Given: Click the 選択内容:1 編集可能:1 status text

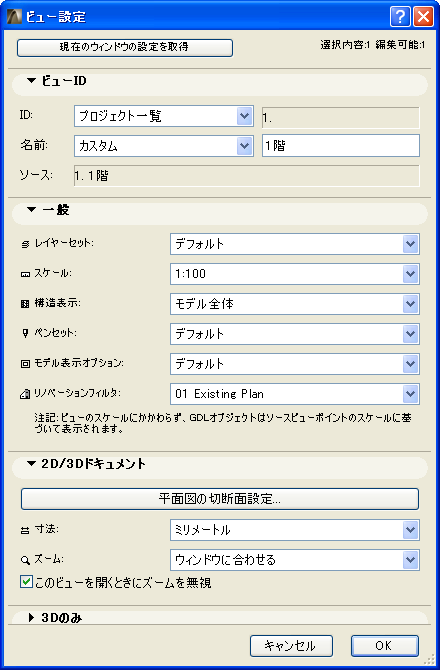Looking at the screenshot, I should [373, 45].
